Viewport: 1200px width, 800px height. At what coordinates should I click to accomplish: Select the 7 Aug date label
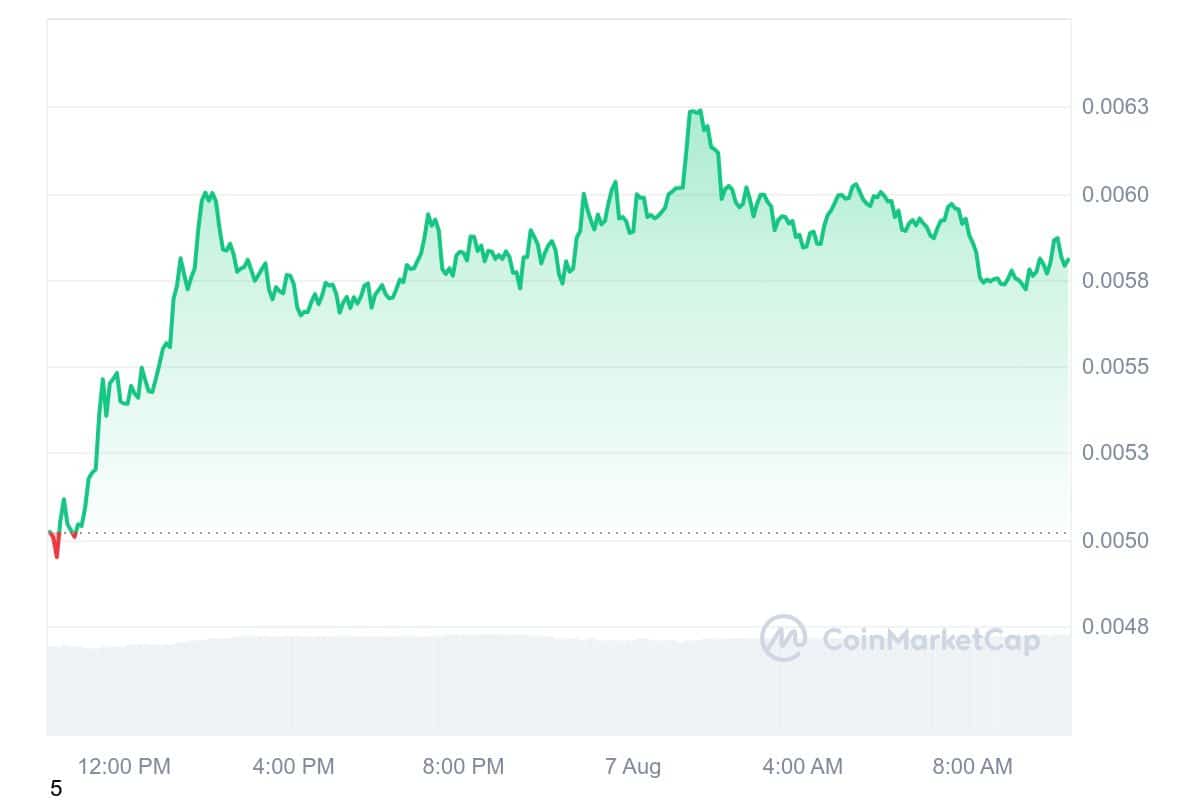point(633,767)
